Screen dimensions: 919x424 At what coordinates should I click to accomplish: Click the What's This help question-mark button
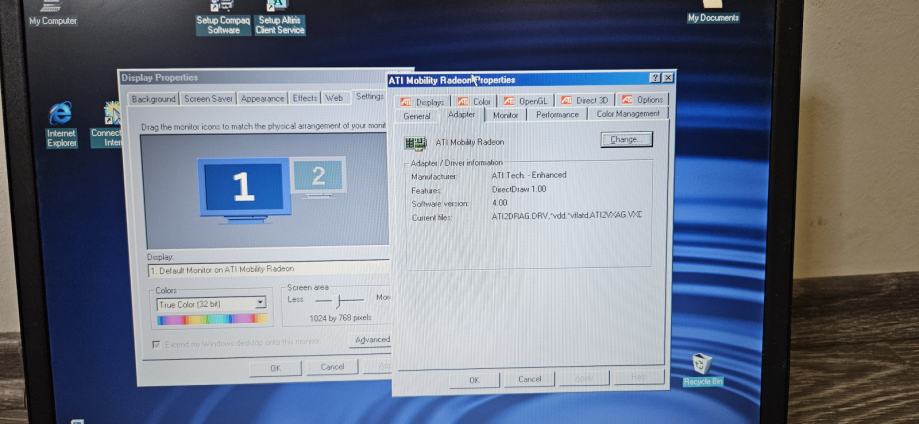tap(655, 78)
